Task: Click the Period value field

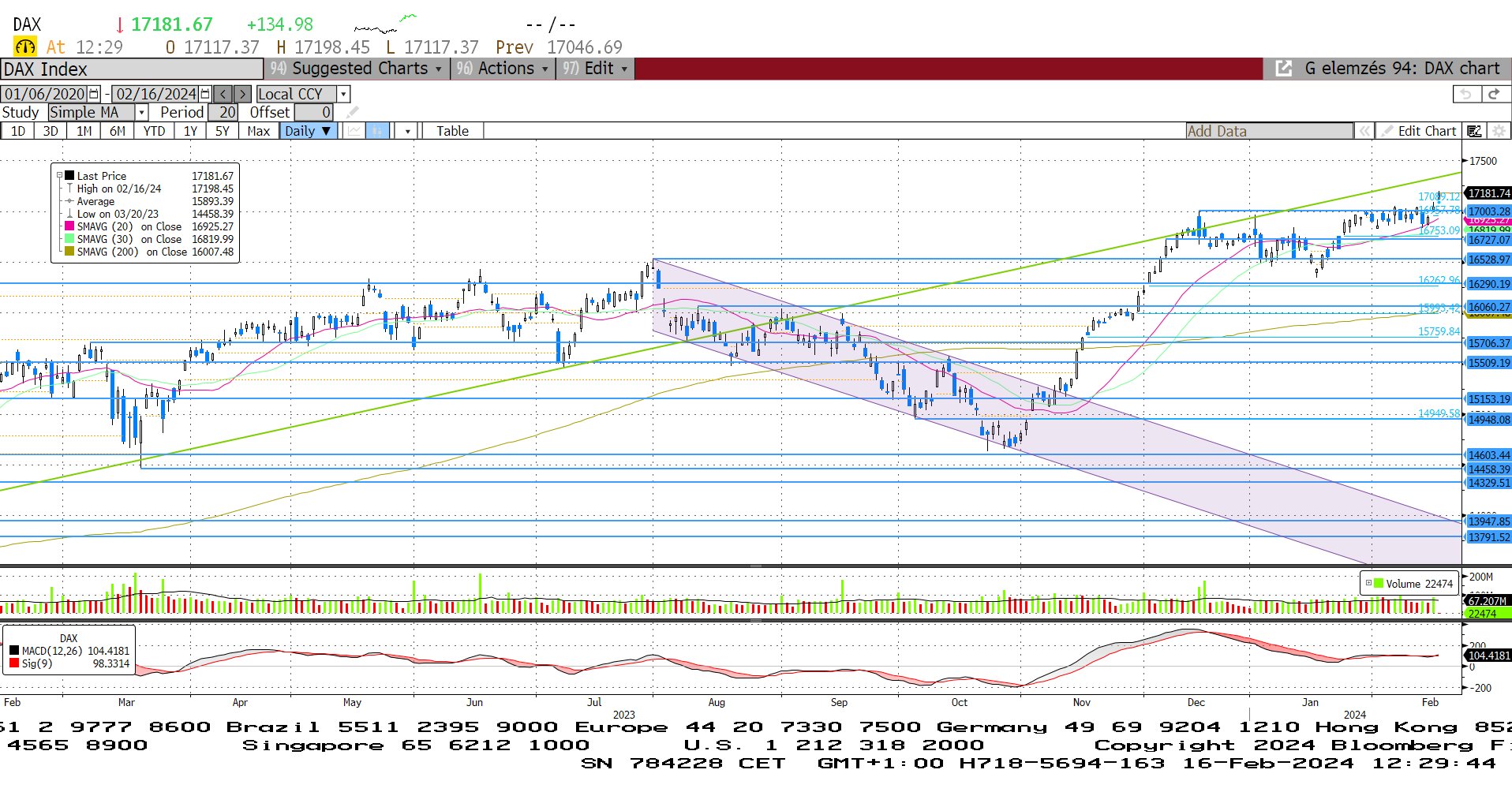Action: [x=223, y=113]
